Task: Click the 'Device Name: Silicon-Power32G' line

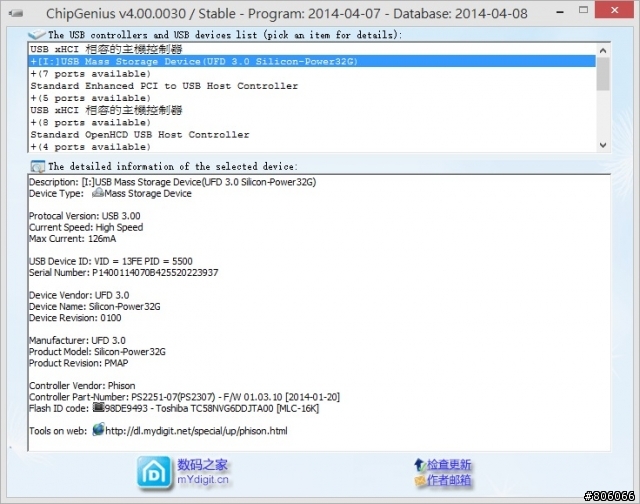Action: point(95,306)
